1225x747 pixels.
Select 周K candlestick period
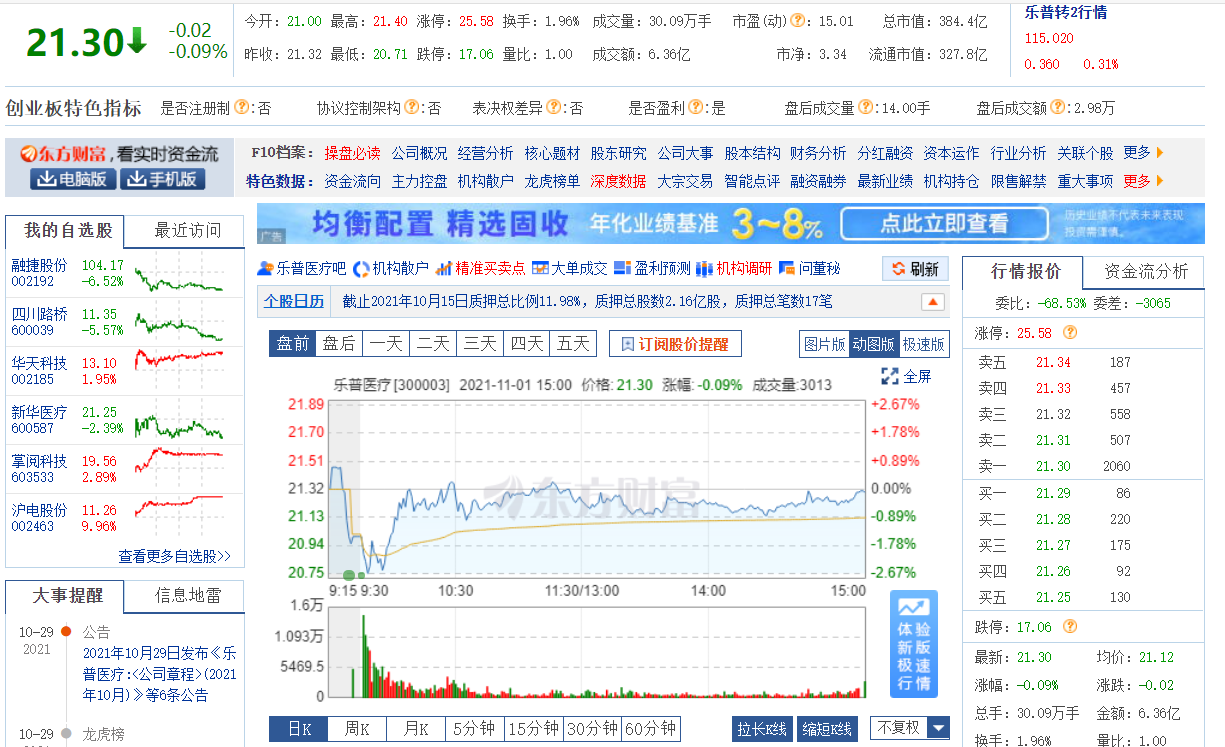coord(358,729)
